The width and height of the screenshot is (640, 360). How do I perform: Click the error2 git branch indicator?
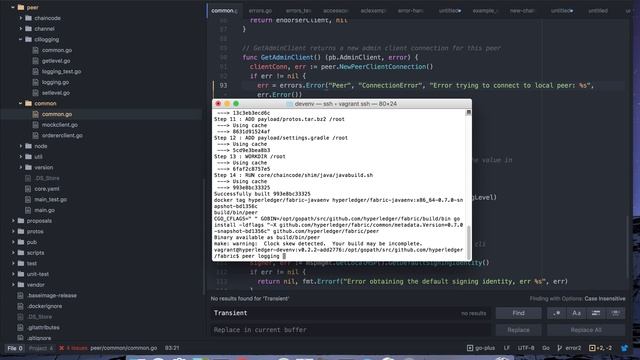pyautogui.click(x=569, y=348)
